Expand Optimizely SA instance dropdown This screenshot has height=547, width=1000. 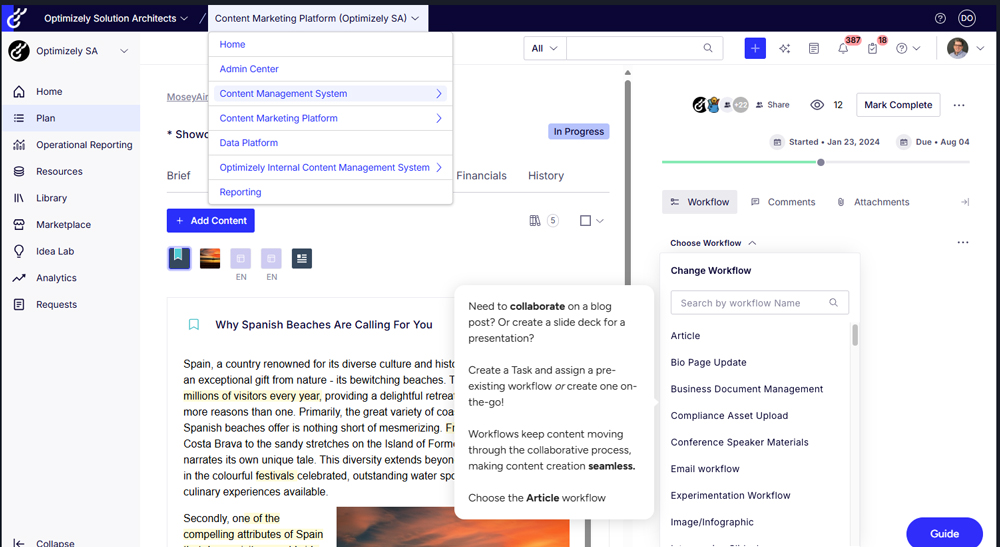(124, 51)
